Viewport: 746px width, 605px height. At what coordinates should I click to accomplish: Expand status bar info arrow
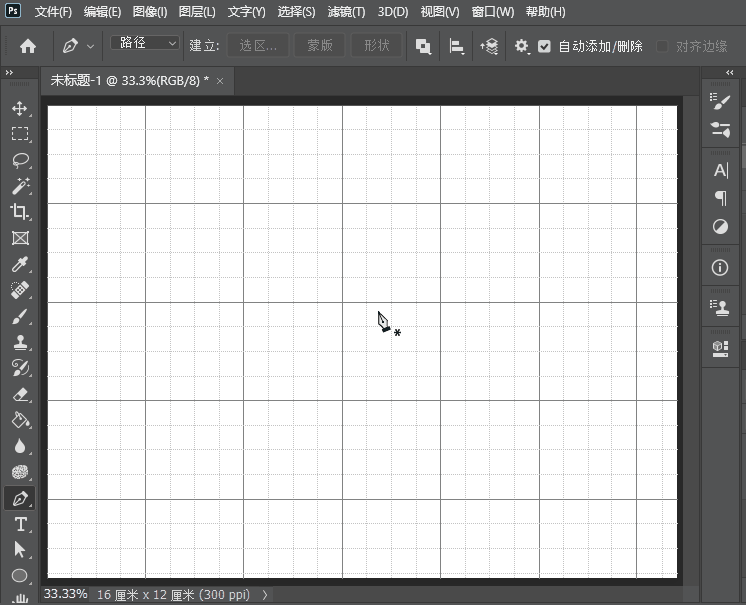(265, 595)
